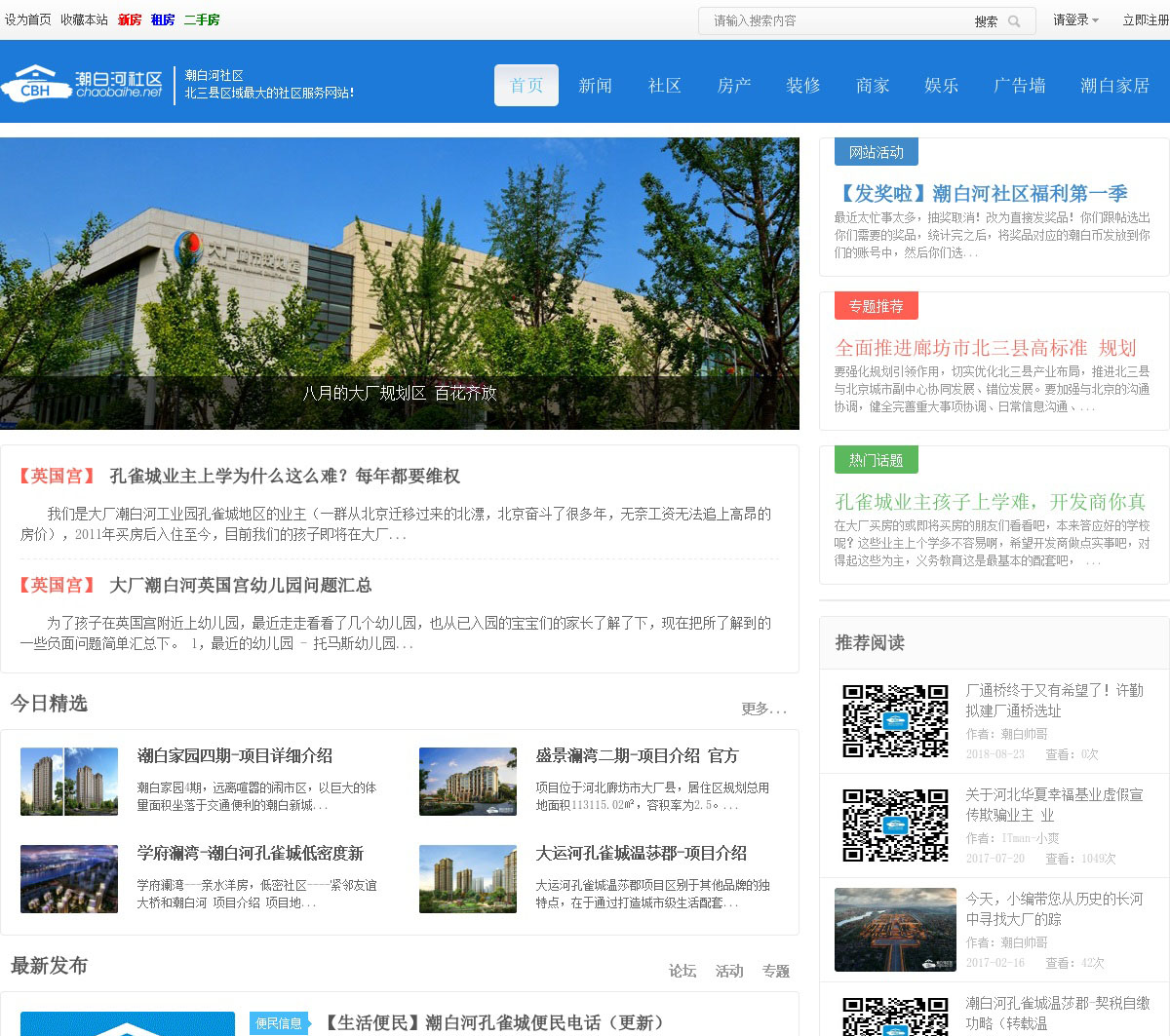Click the QR code beside 厂通桥 article
The height and width of the screenshot is (1036, 1170).
pos(895,721)
